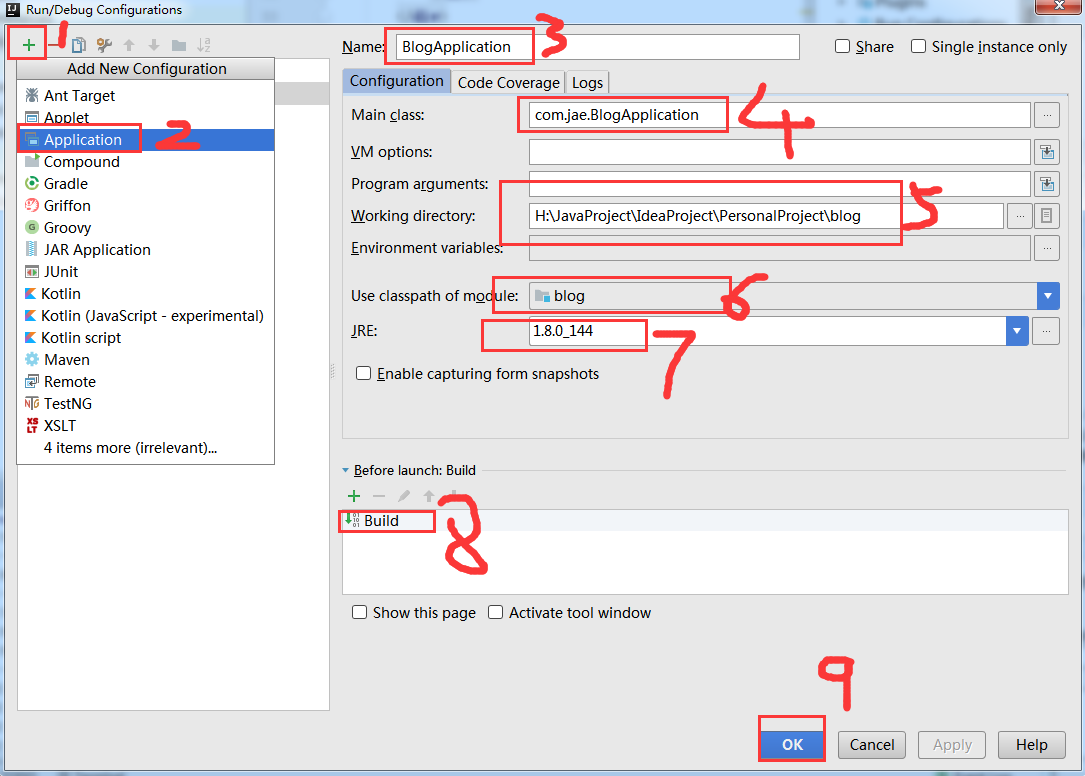Toggle Activate tool window checkbox
1085x776 pixels.
(x=495, y=613)
